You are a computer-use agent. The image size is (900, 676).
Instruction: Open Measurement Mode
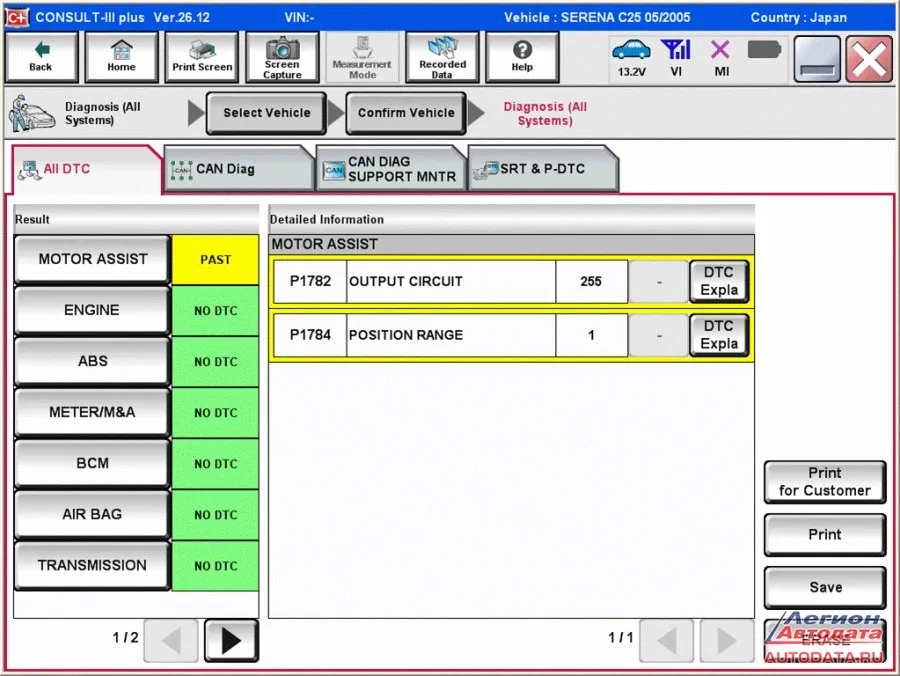(362, 57)
